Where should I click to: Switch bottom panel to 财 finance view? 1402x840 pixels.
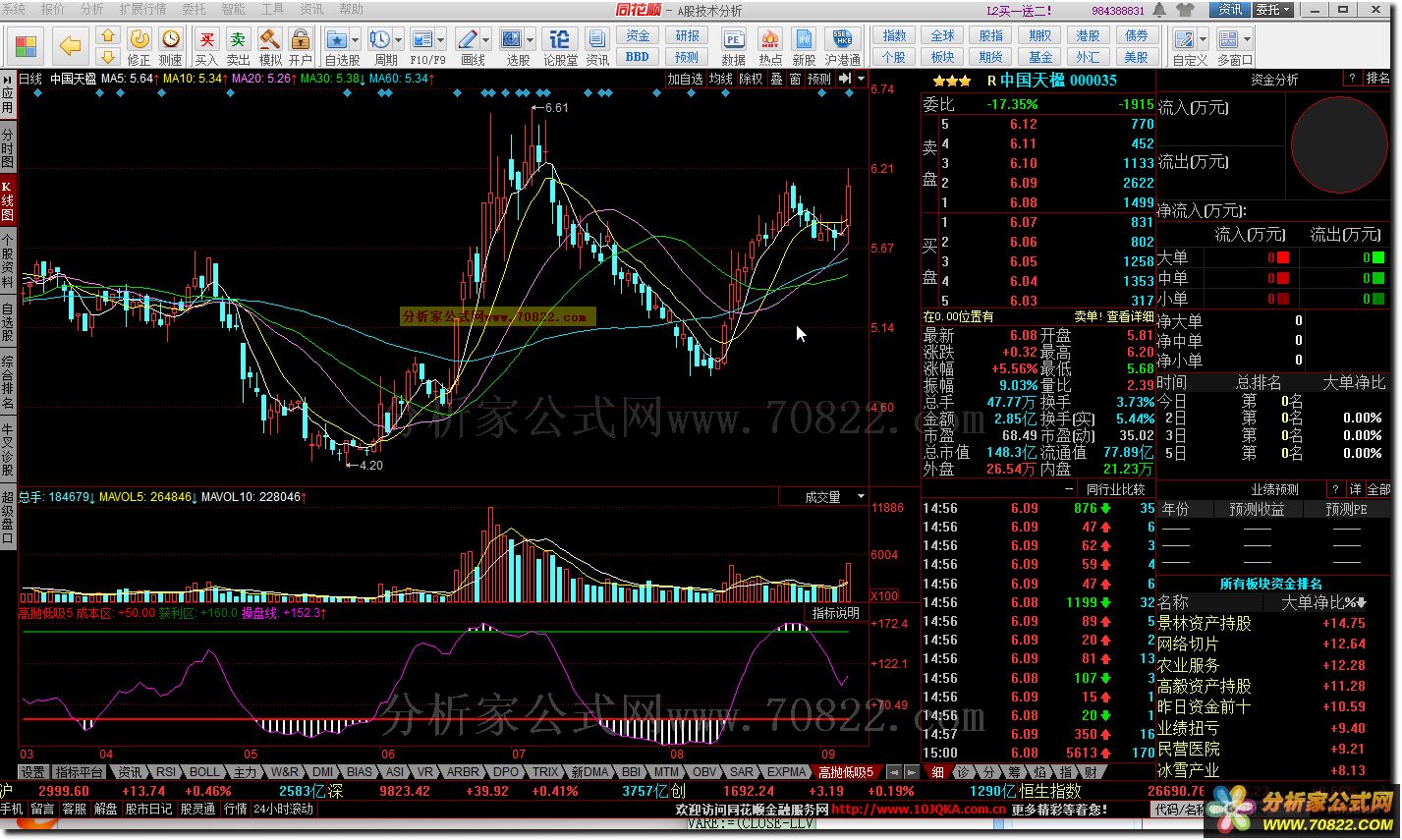[x=1092, y=772]
